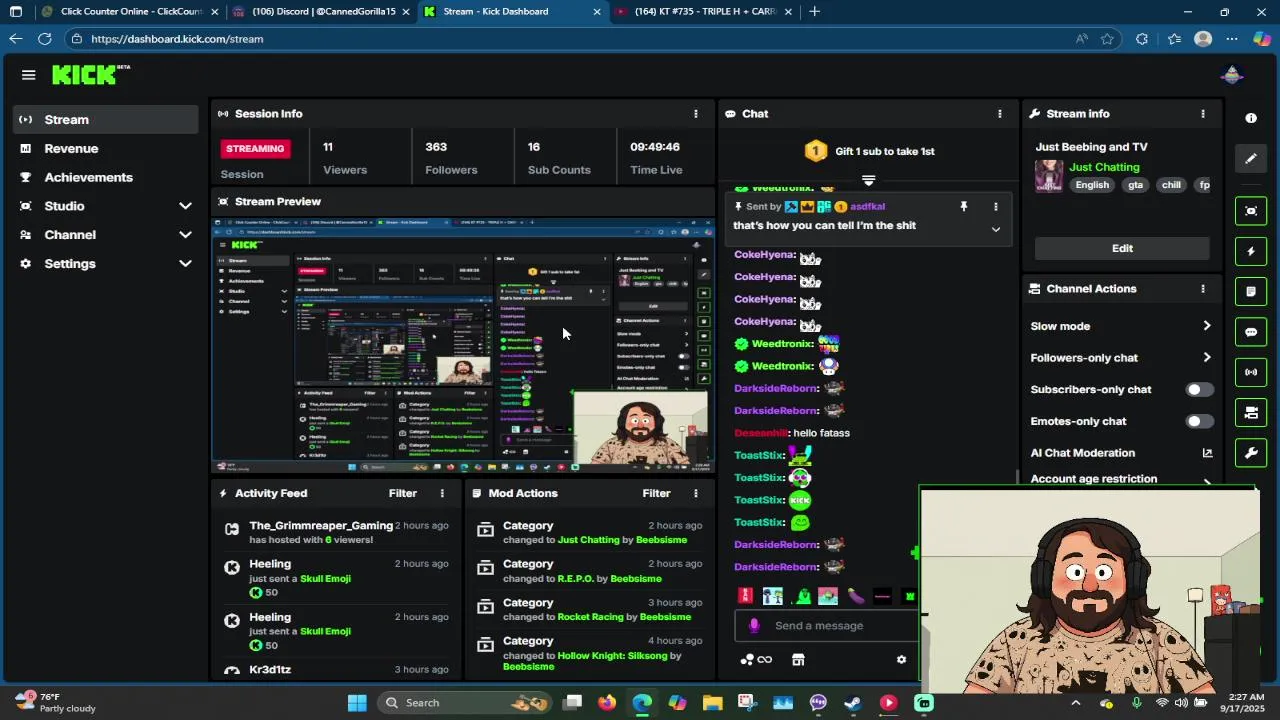Image resolution: width=1280 pixels, height=720 pixels.
Task: Click the Just Chatting category link
Action: pyautogui.click(x=1104, y=167)
